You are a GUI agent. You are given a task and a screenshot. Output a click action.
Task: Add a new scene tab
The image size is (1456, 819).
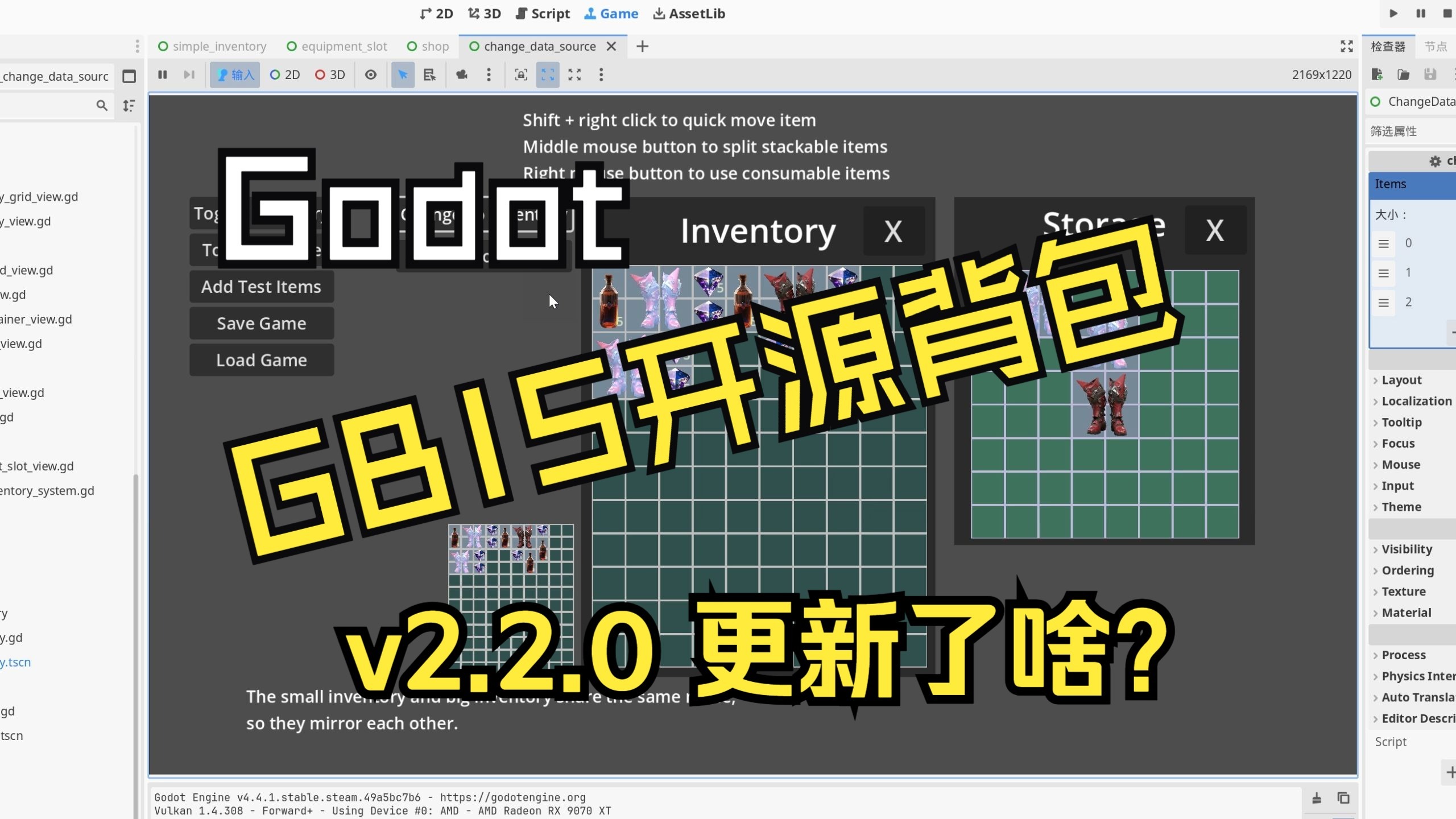642,46
